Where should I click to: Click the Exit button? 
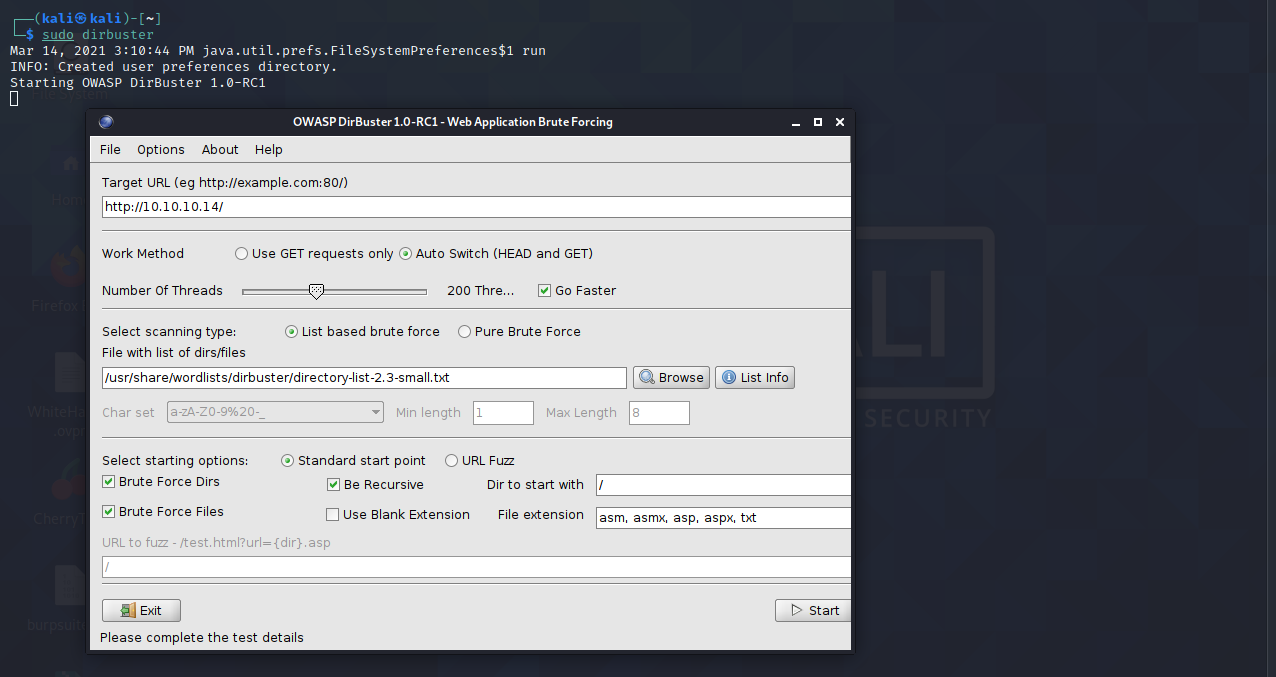[x=141, y=610]
